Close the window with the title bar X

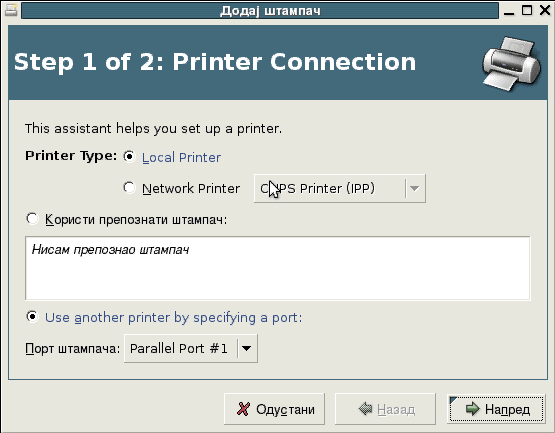pyautogui.click(x=545, y=10)
